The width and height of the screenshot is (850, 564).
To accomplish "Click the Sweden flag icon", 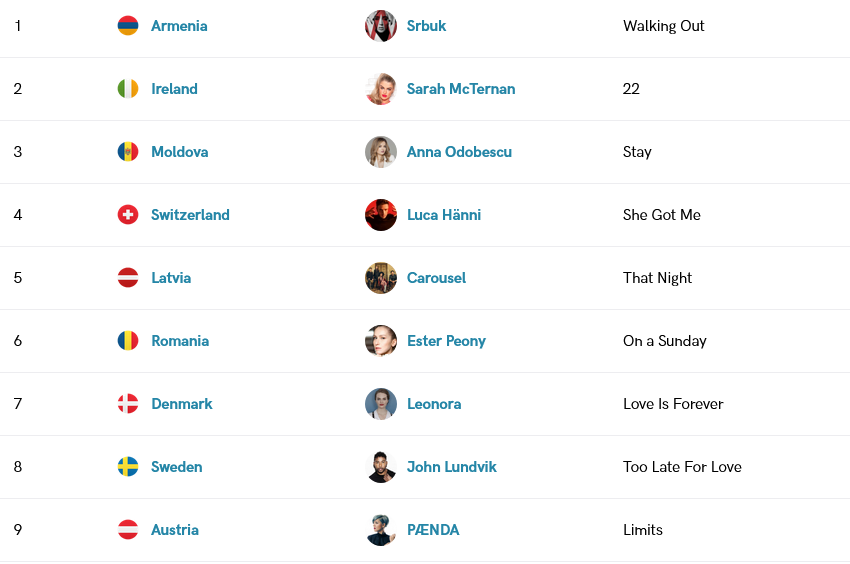I will (x=128, y=466).
